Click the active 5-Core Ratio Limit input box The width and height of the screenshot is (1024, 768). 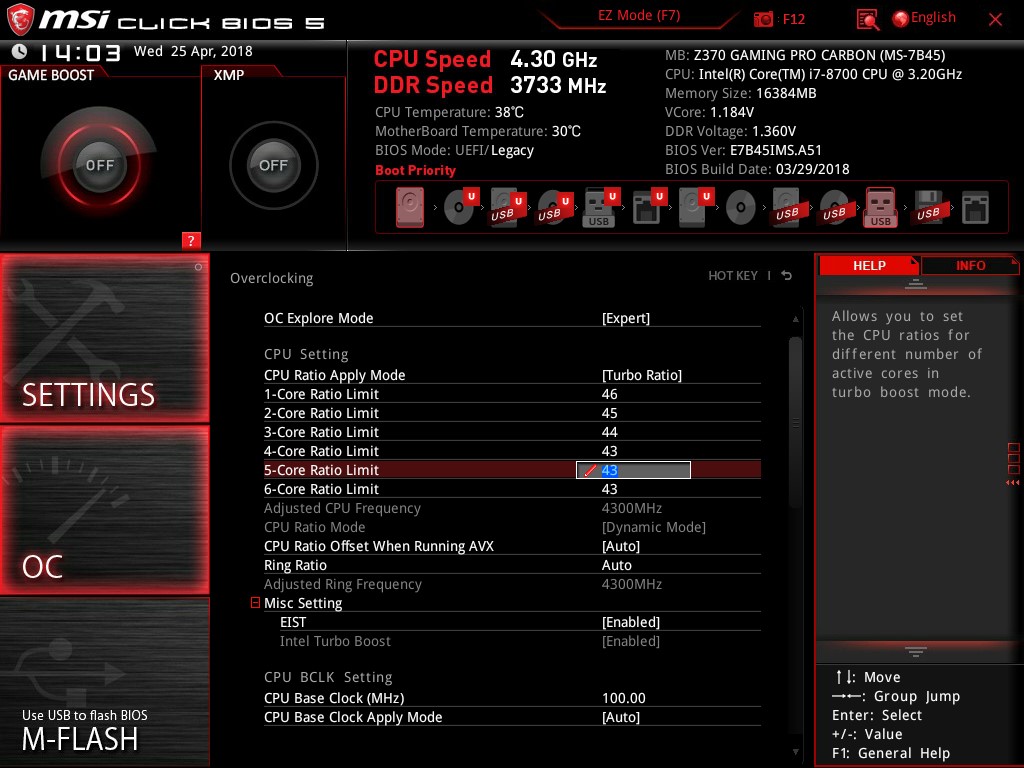(x=633, y=470)
